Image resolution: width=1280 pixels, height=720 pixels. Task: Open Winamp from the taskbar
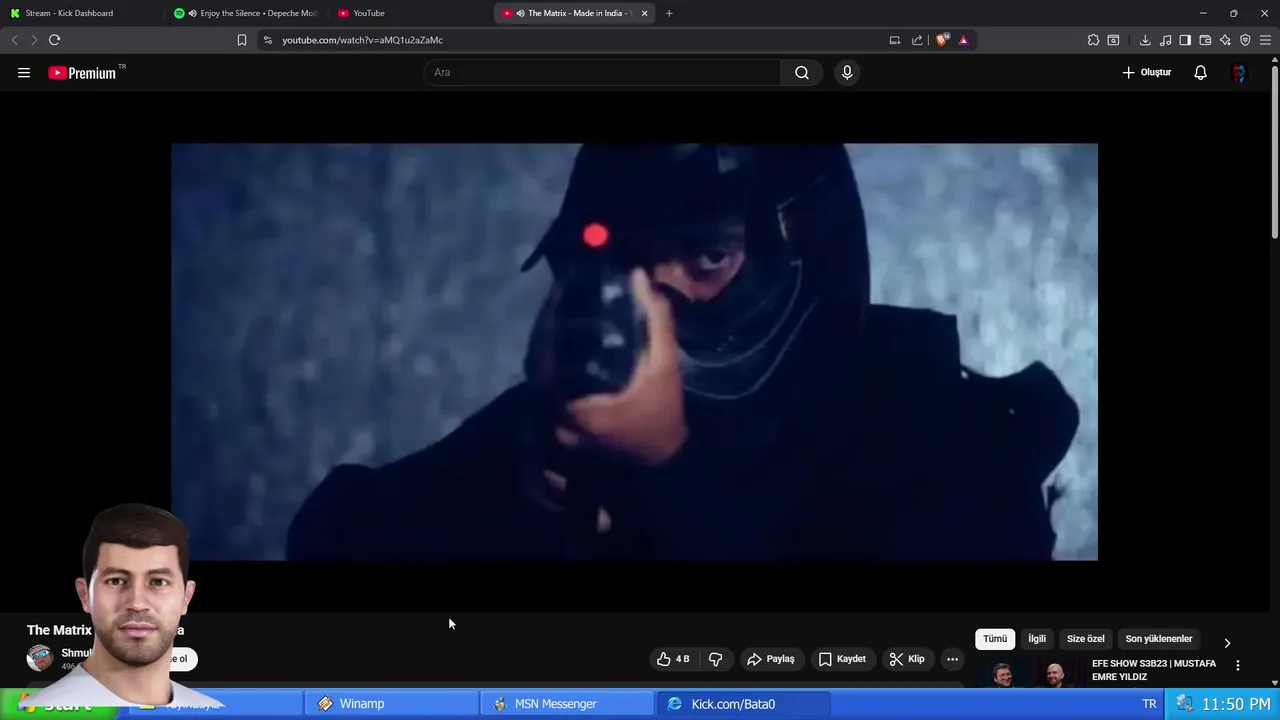pyautogui.click(x=392, y=704)
